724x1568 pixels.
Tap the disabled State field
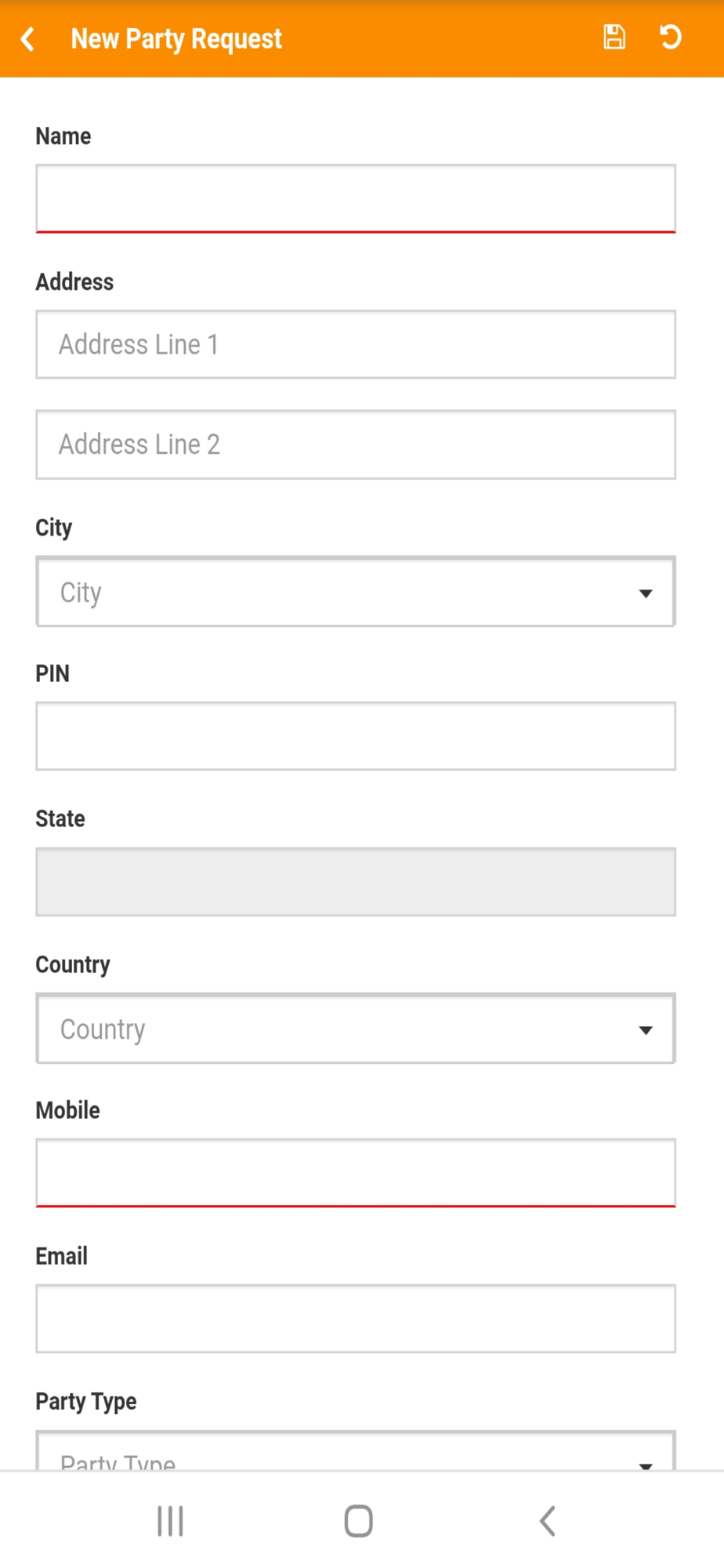356,882
